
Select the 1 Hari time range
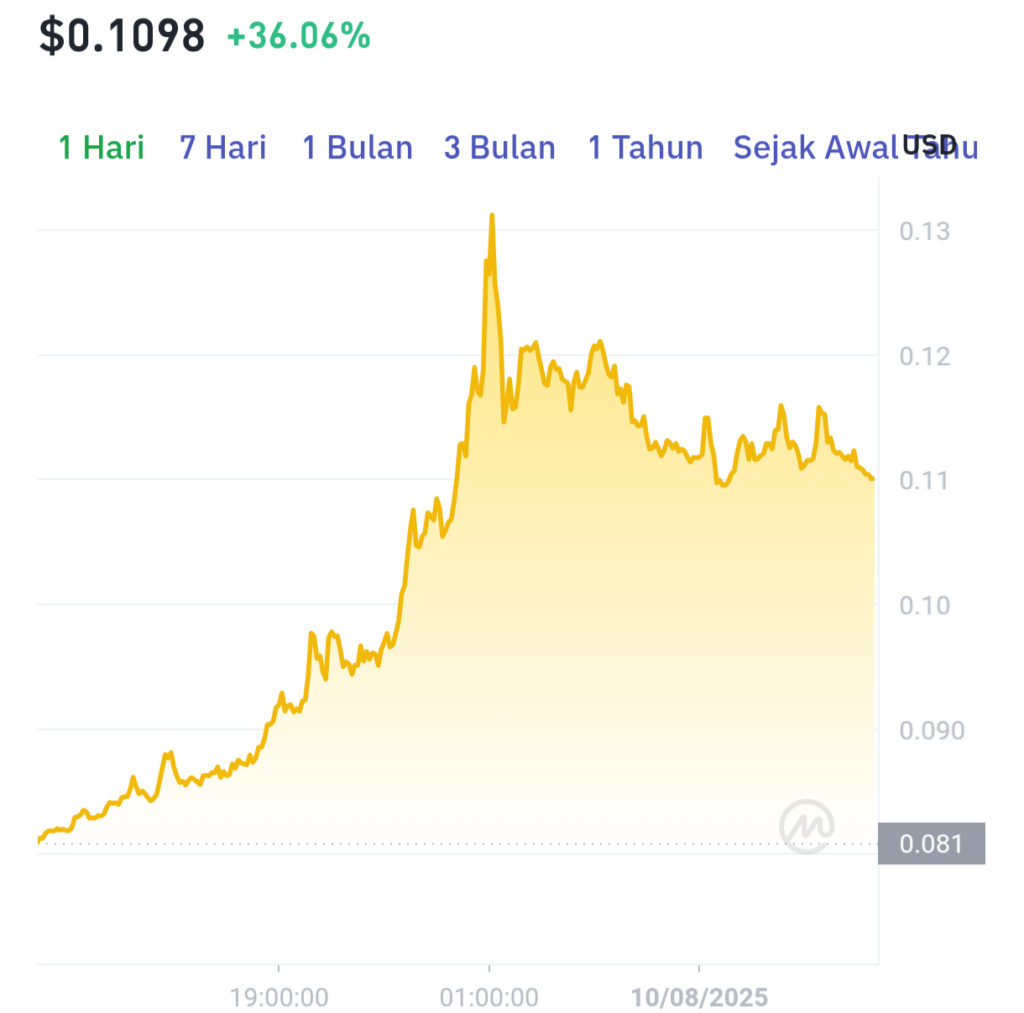coord(101,148)
